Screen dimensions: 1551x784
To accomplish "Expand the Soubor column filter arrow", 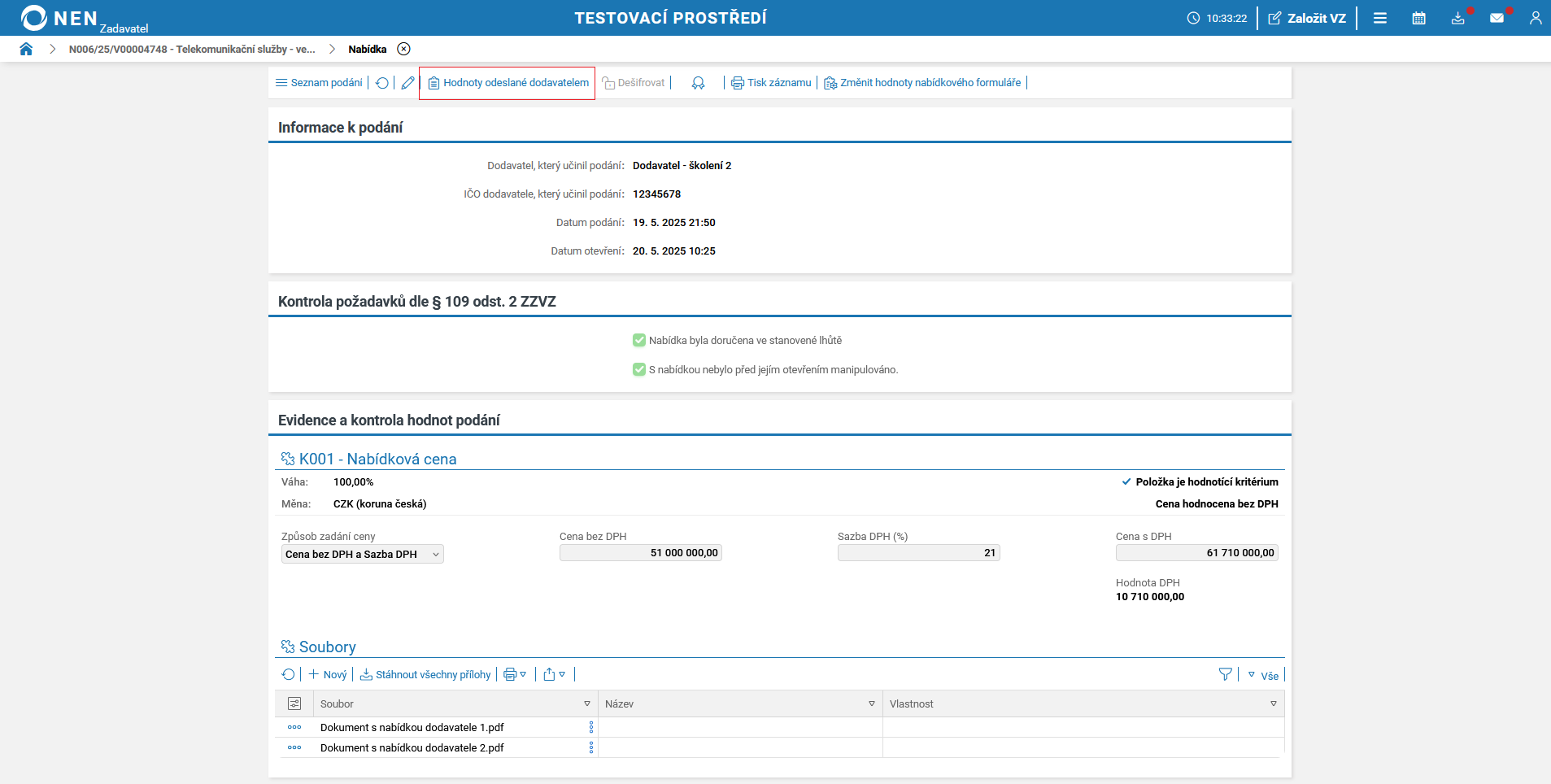I will click(586, 704).
